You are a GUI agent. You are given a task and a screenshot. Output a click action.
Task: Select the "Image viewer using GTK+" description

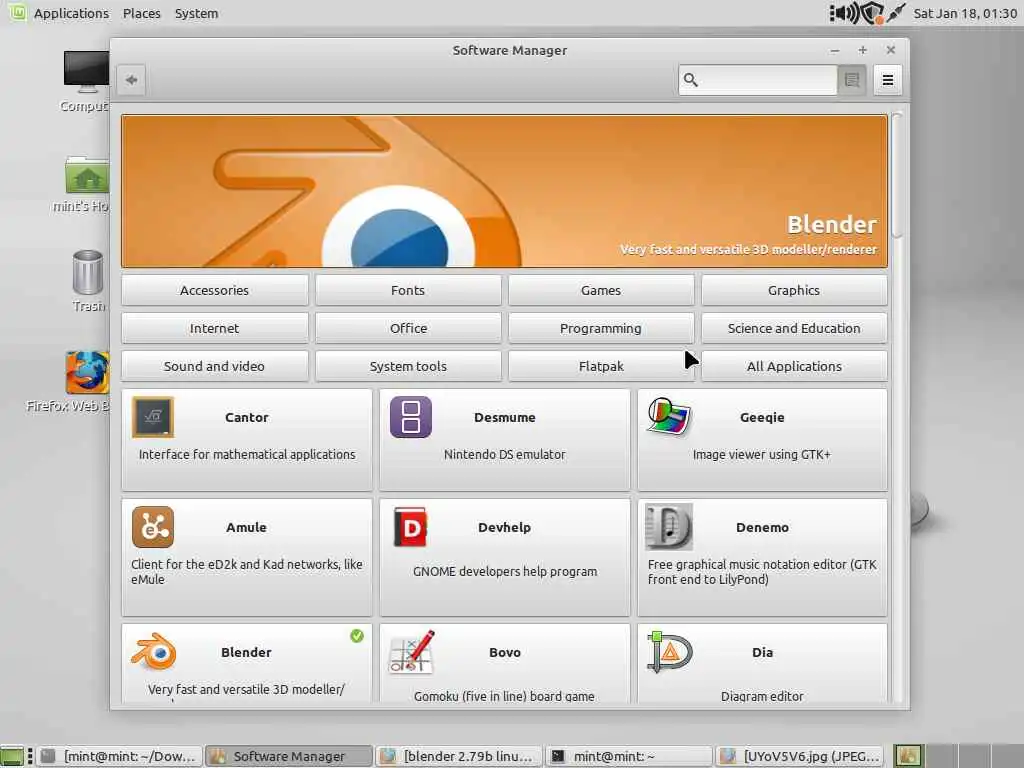tap(761, 454)
